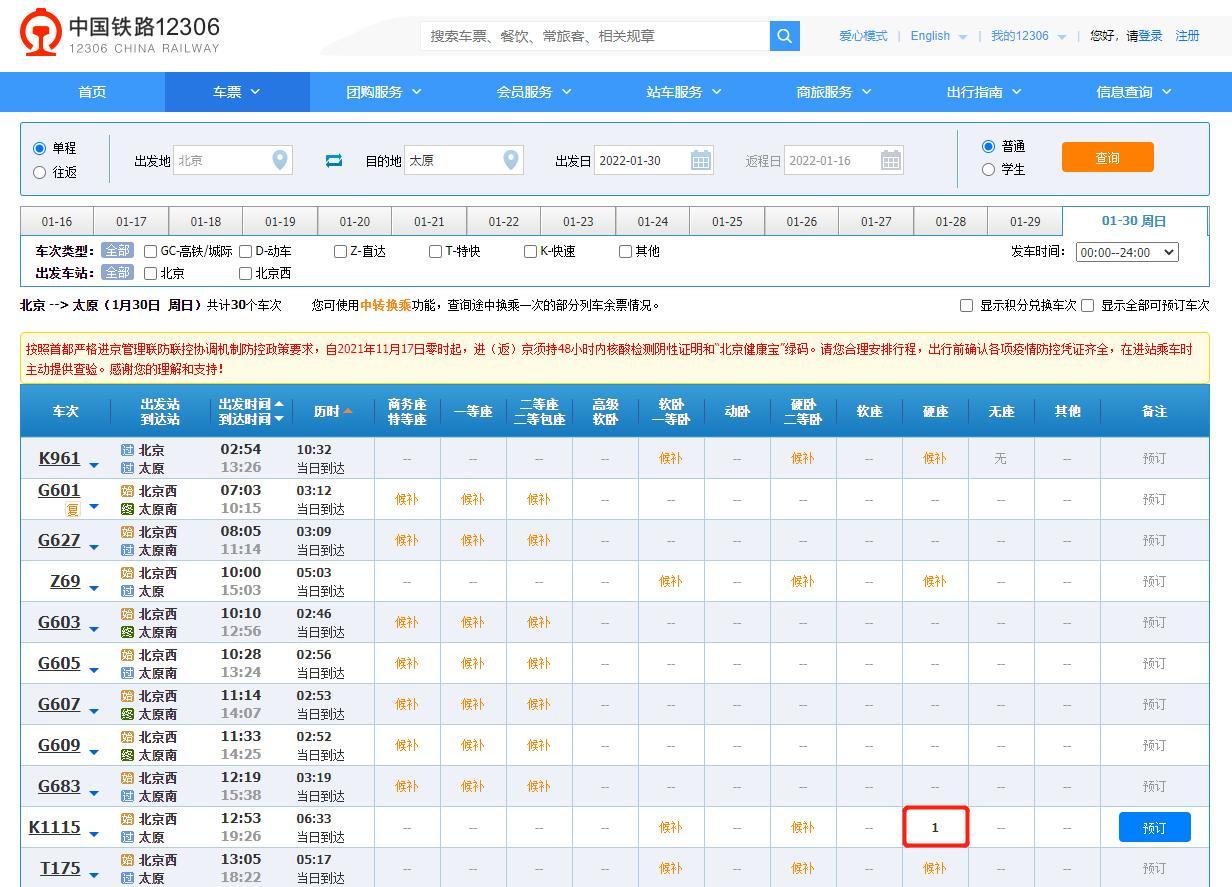
Task: Click the orange 查询 search button
Action: (1107, 157)
